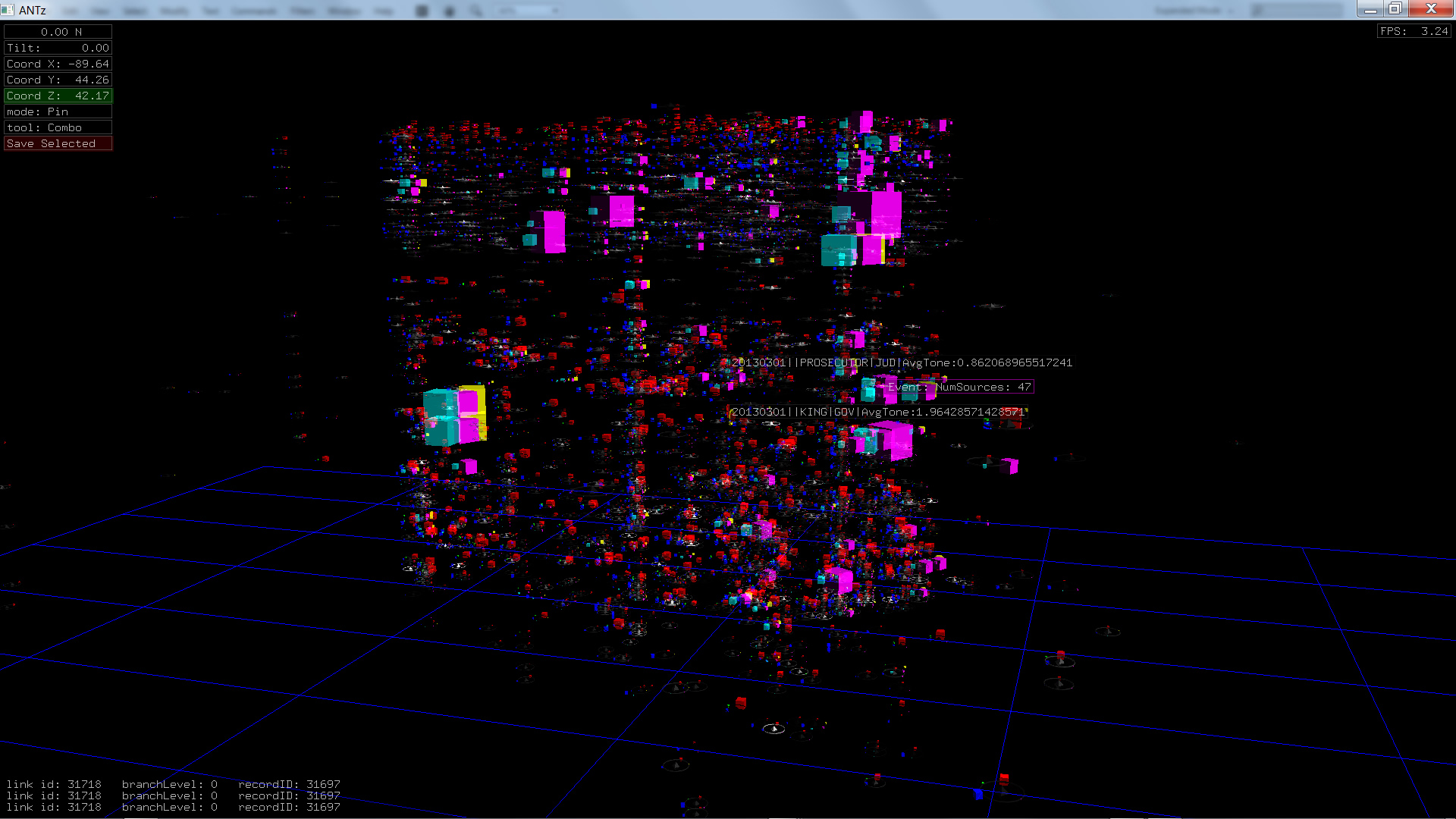The image size is (1456, 819).
Task: Pick the large cyan-magenta-yellow cube cluster on the left
Action: (x=454, y=416)
